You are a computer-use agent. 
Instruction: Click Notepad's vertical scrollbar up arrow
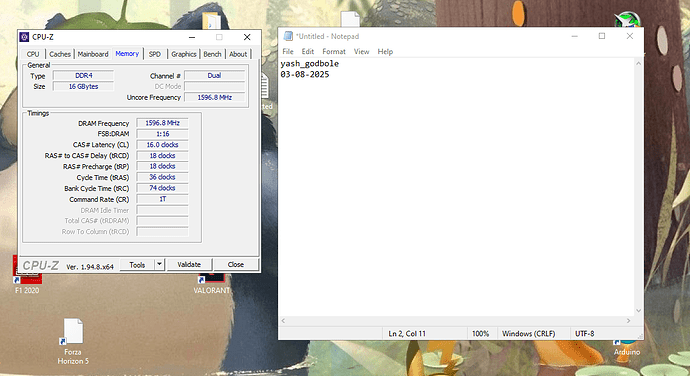click(x=639, y=64)
